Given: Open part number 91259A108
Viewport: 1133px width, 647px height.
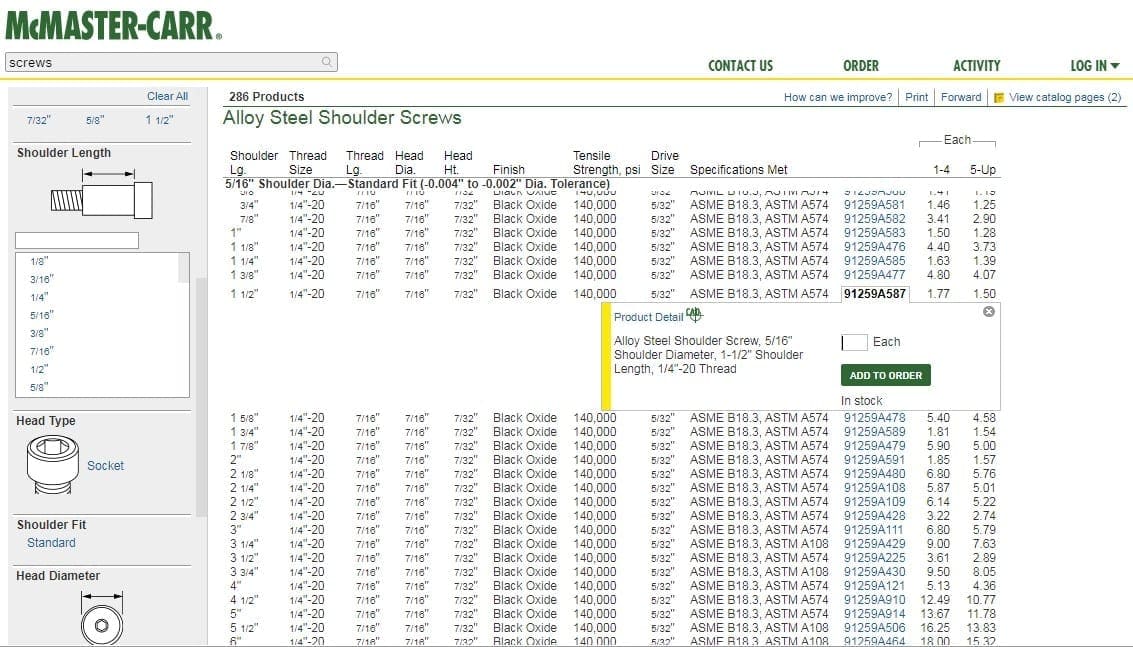Looking at the screenshot, I should tap(874, 487).
